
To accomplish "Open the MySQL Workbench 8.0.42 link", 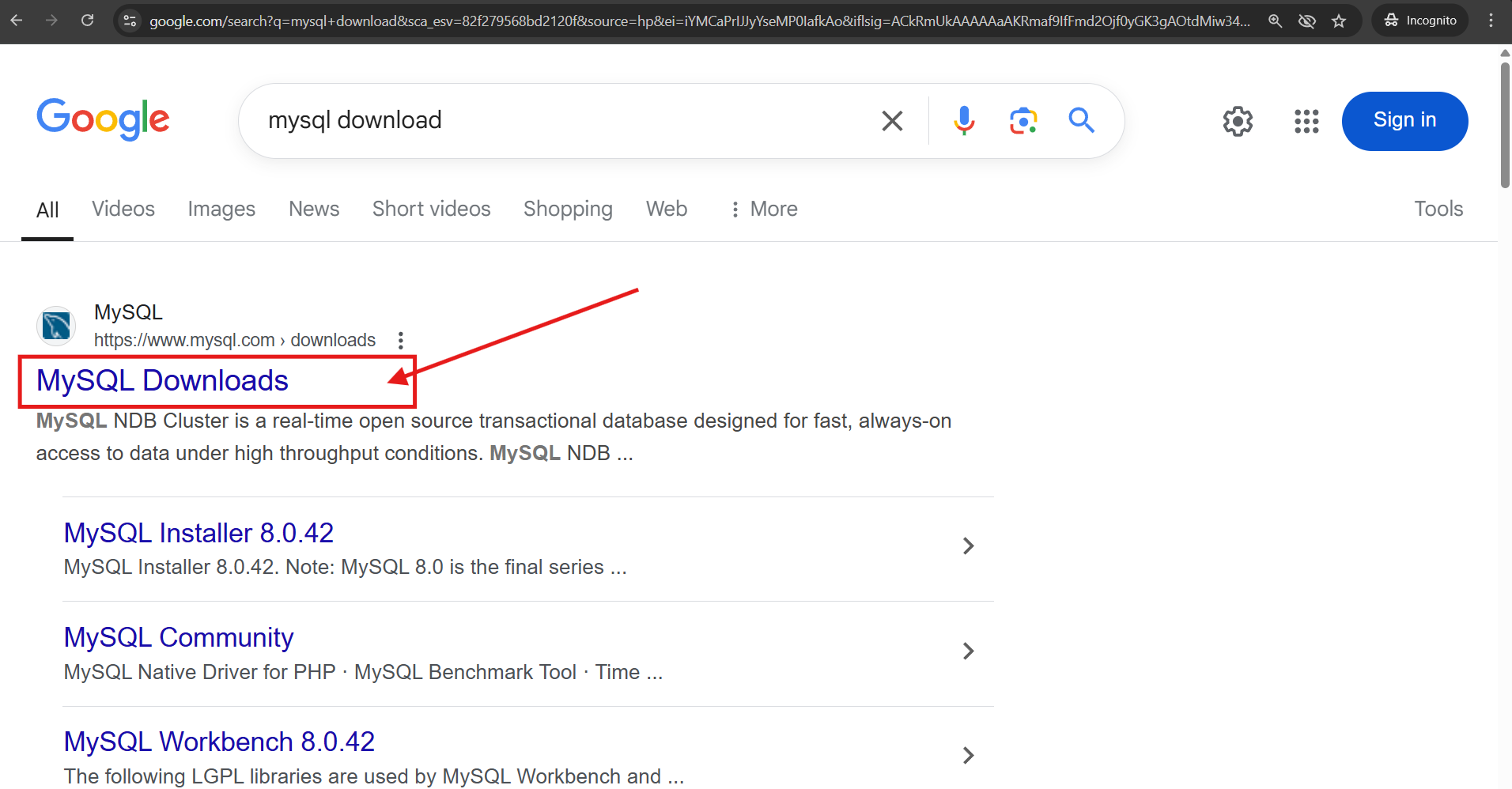I will pyautogui.click(x=219, y=742).
